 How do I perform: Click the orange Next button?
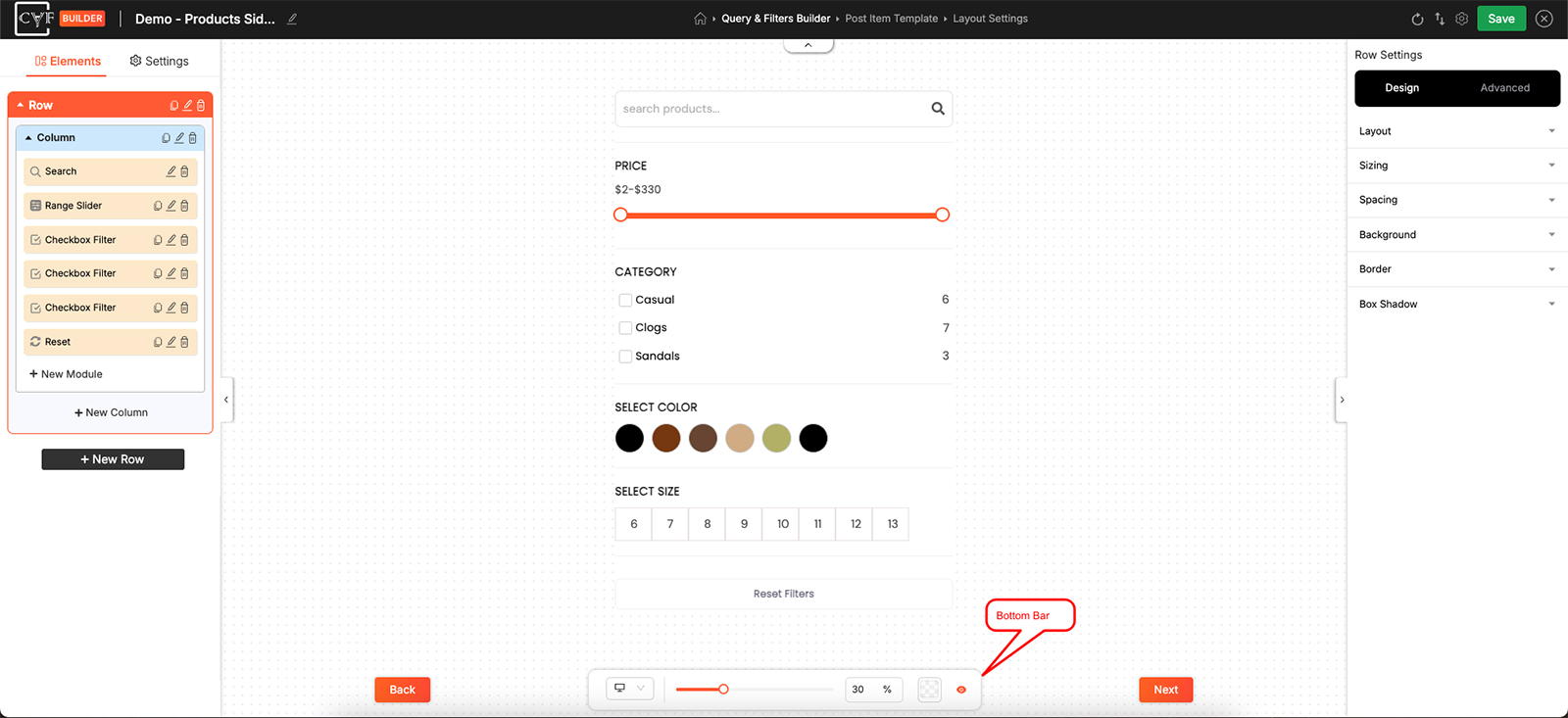click(x=1165, y=690)
